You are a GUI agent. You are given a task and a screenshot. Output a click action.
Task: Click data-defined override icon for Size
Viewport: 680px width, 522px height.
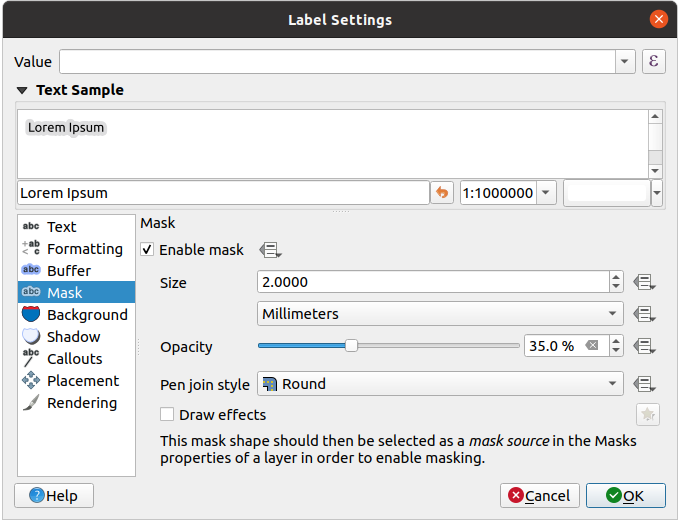click(644, 283)
